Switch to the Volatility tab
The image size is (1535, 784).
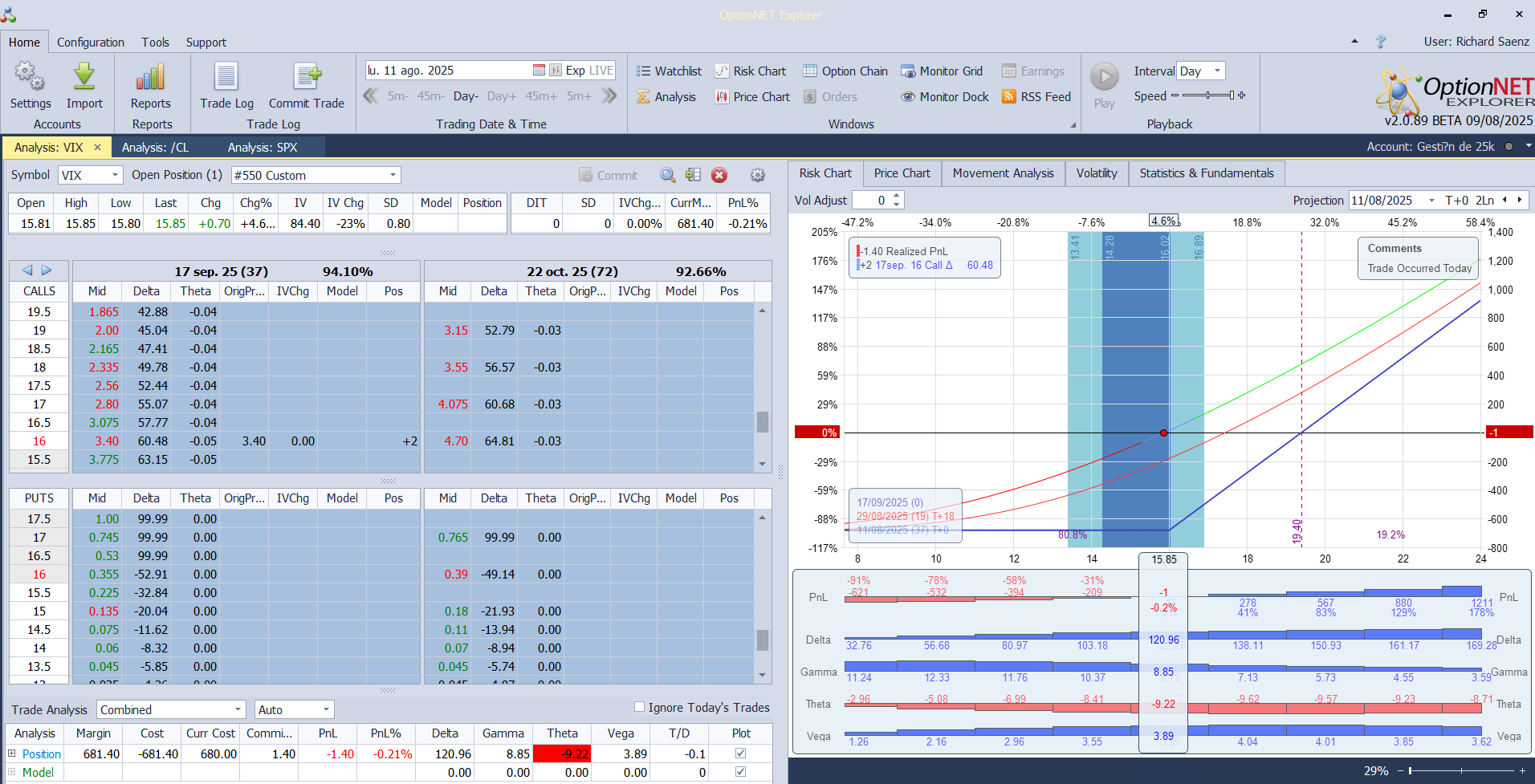[1097, 173]
